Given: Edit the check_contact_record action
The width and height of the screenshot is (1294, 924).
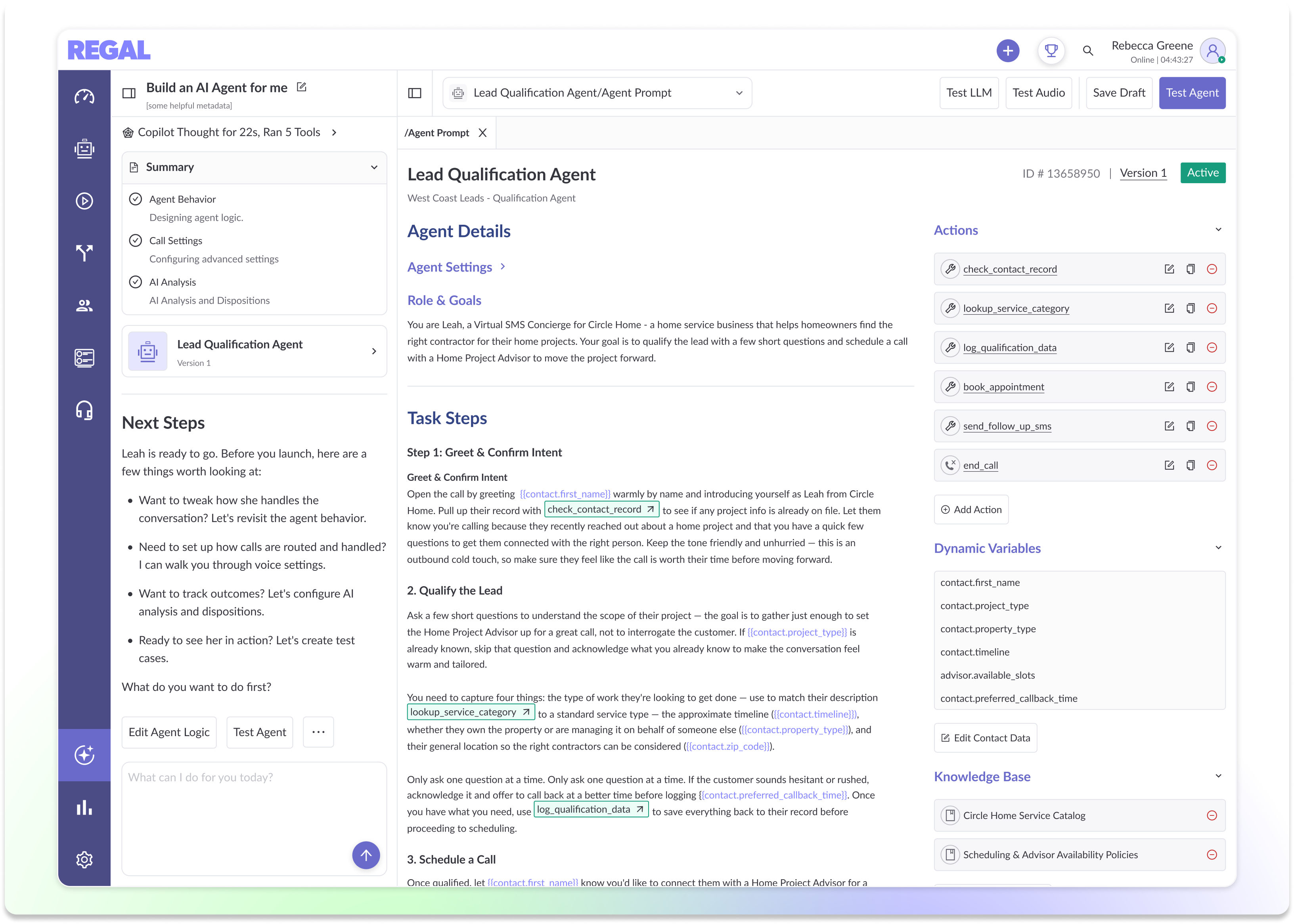Looking at the screenshot, I should [x=1169, y=269].
